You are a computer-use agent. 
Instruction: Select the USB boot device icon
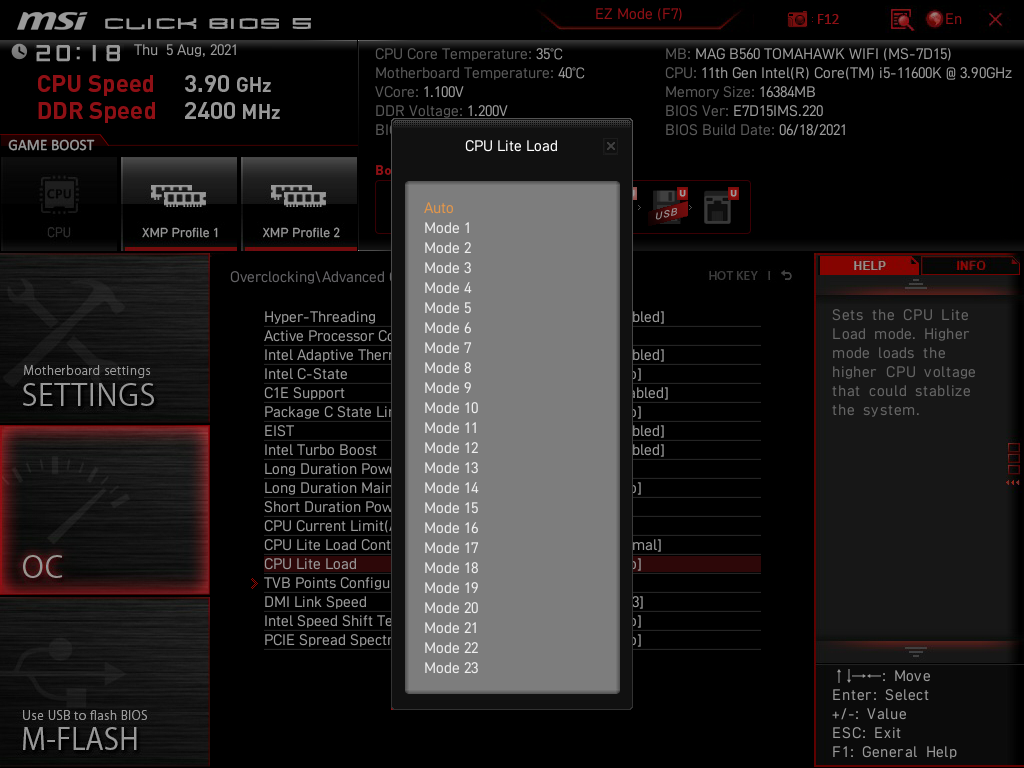669,207
